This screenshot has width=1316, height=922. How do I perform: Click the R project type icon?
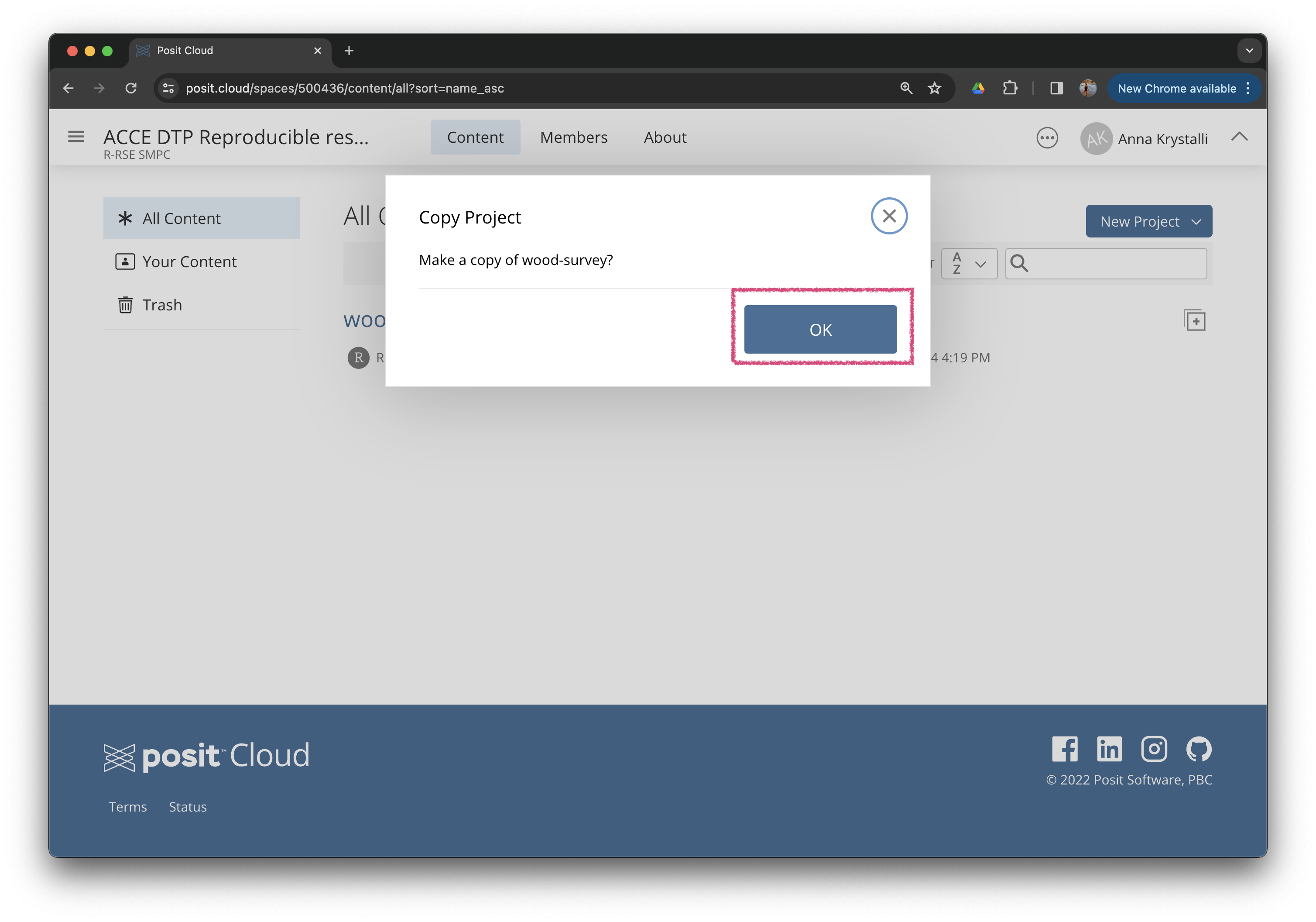point(358,357)
